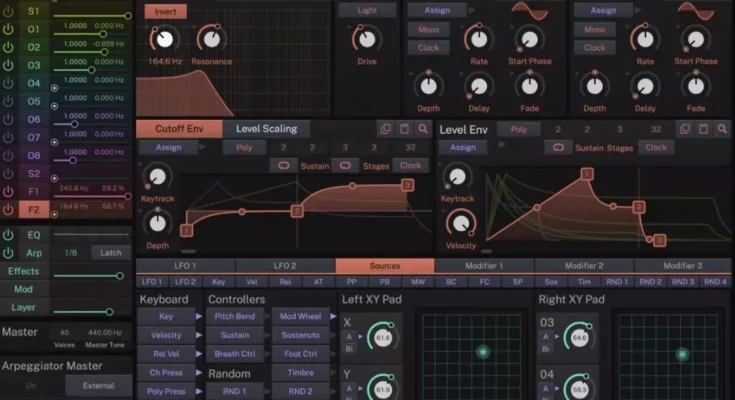The width and height of the screenshot is (735, 400).
Task: Toggle the filter Invert button
Action: (165, 11)
